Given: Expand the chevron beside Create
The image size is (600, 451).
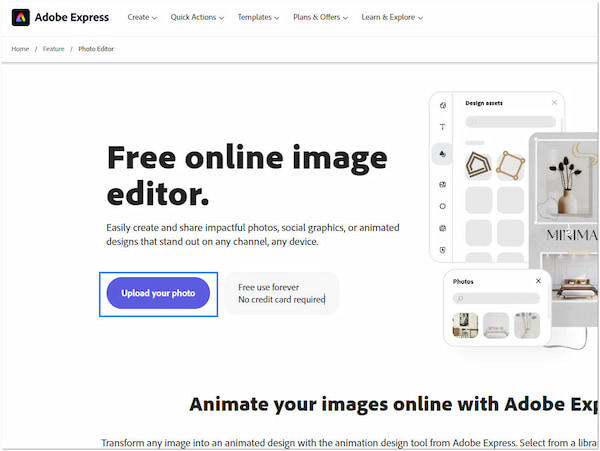Looking at the screenshot, I should pyautogui.click(x=154, y=18).
